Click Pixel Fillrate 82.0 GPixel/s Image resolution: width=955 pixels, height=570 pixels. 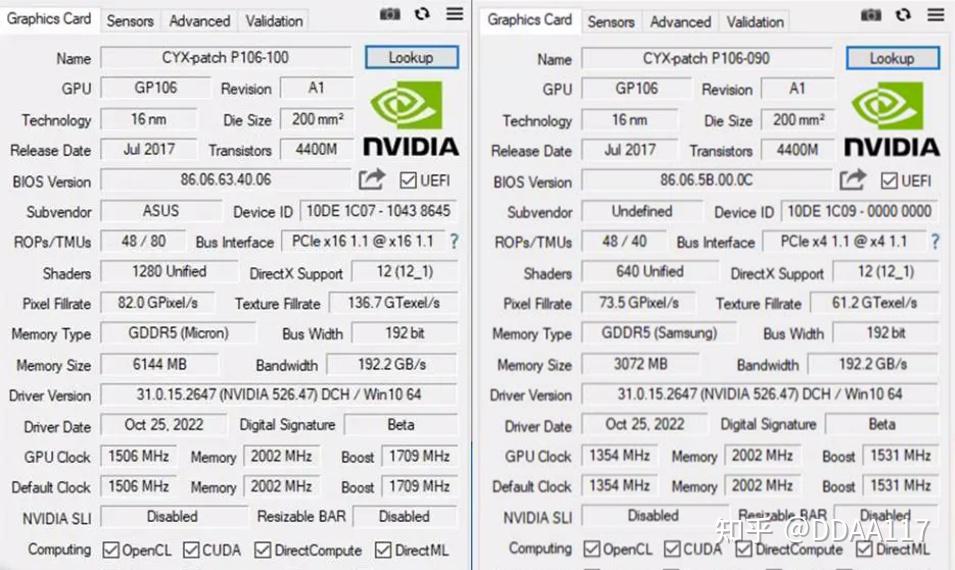coord(158,303)
